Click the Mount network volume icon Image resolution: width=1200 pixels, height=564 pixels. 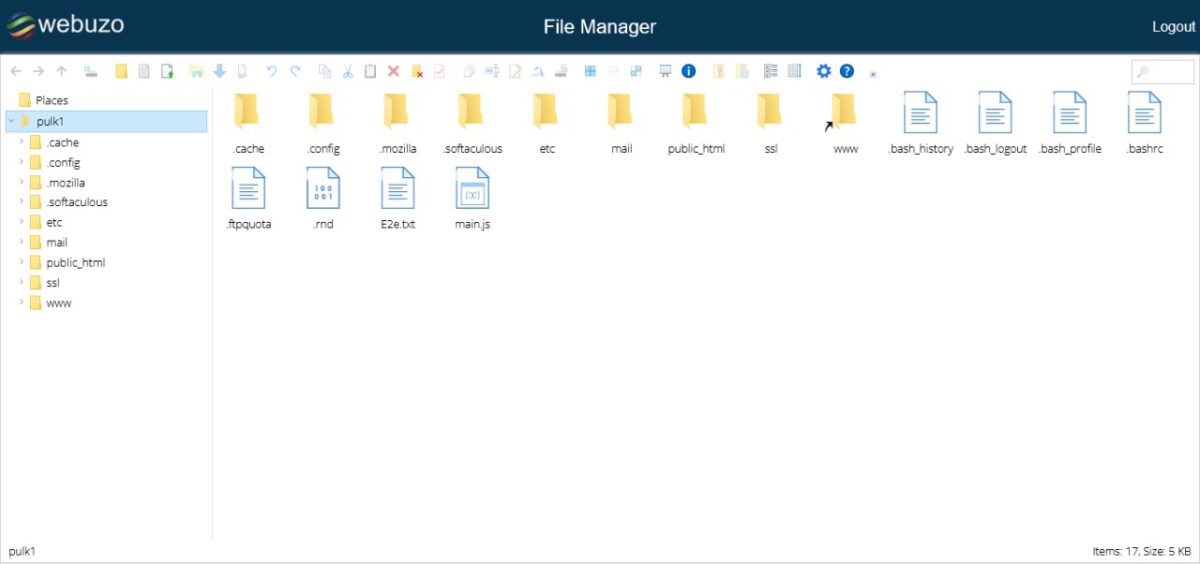[x=90, y=71]
